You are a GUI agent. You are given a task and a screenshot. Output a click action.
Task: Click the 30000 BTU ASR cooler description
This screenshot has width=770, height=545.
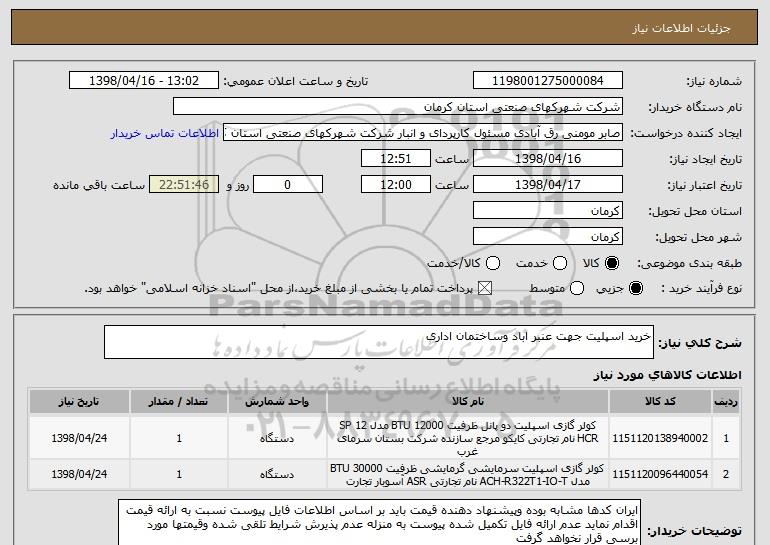point(468,474)
